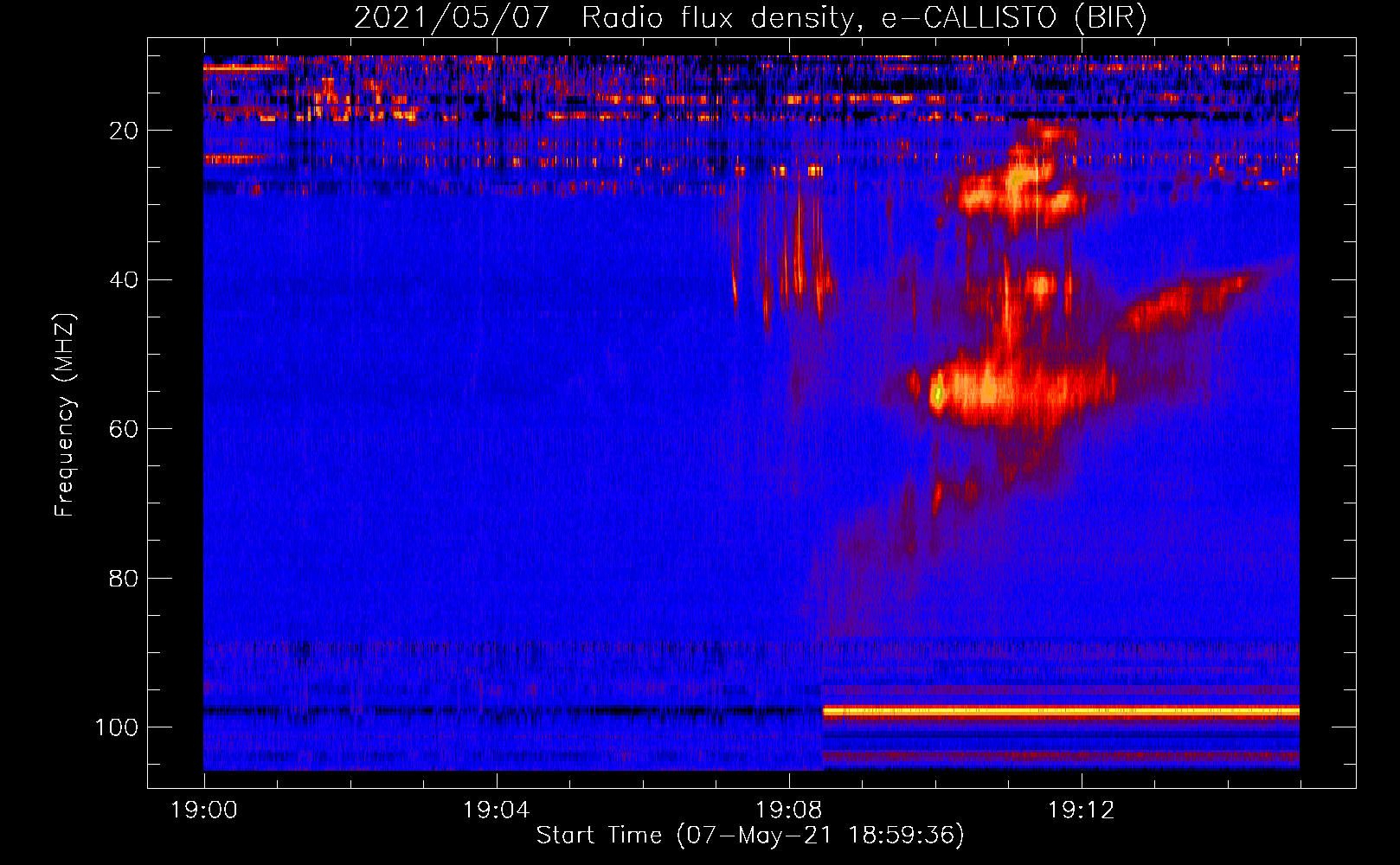The width and height of the screenshot is (1400, 865).
Task: Click the "20" frequency tick label
Action: click(124, 131)
